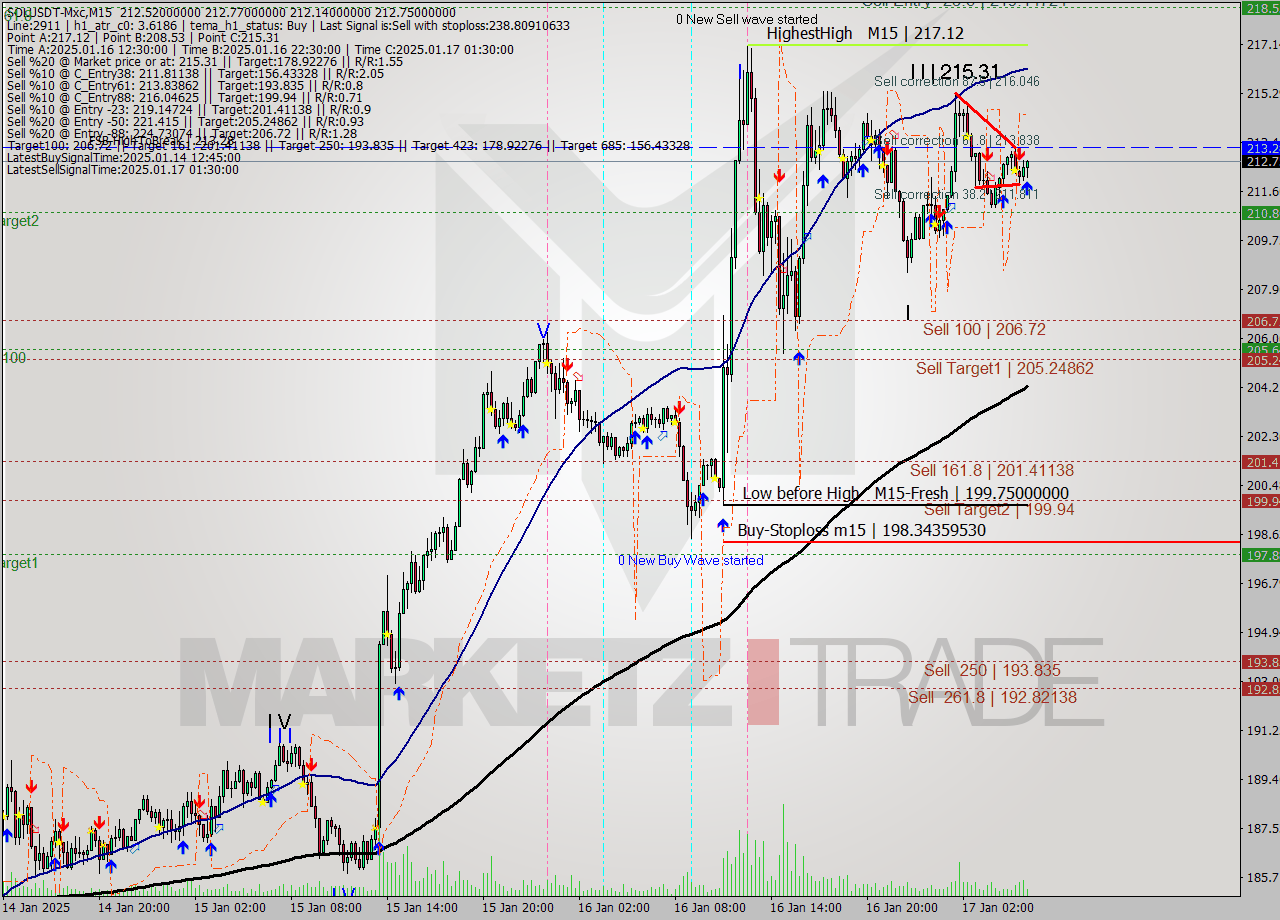This screenshot has height=920, width=1280.
Task: Click the HighestHigh M15 | 217.12 label
Action: [x=866, y=33]
